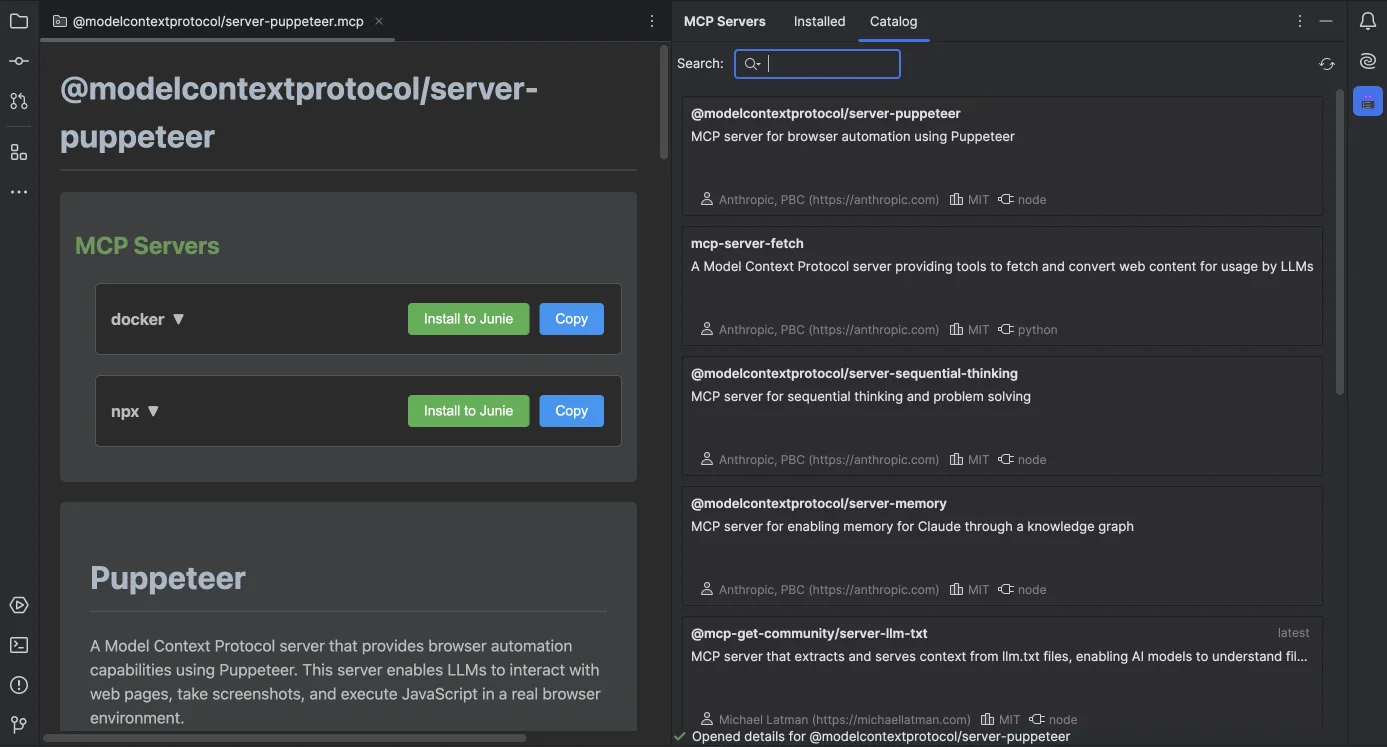This screenshot has width=1387, height=747.
Task: Install npx config to Junie
Action: pos(468,411)
